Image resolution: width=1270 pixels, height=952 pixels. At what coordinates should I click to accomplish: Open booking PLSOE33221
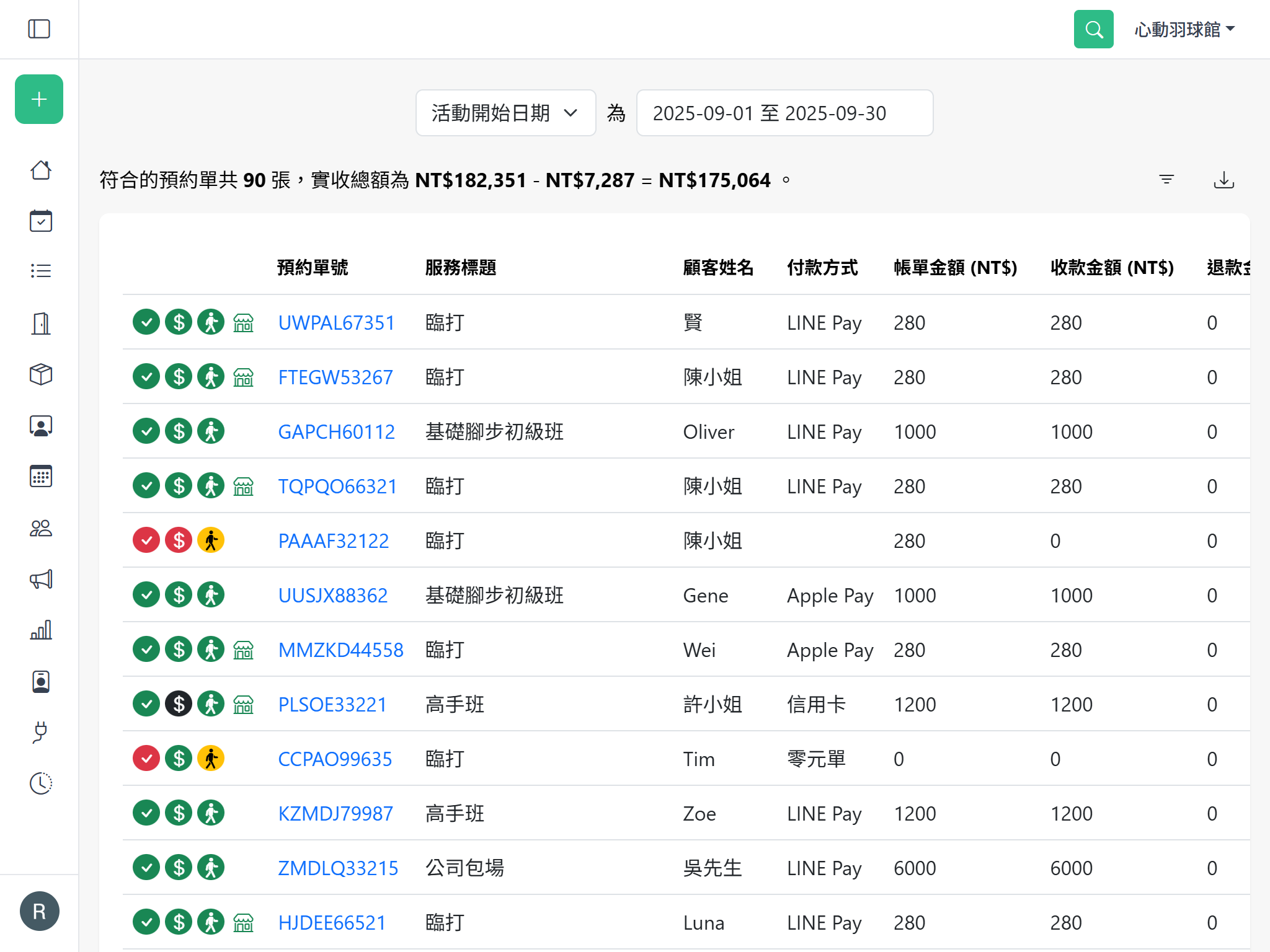(x=332, y=705)
